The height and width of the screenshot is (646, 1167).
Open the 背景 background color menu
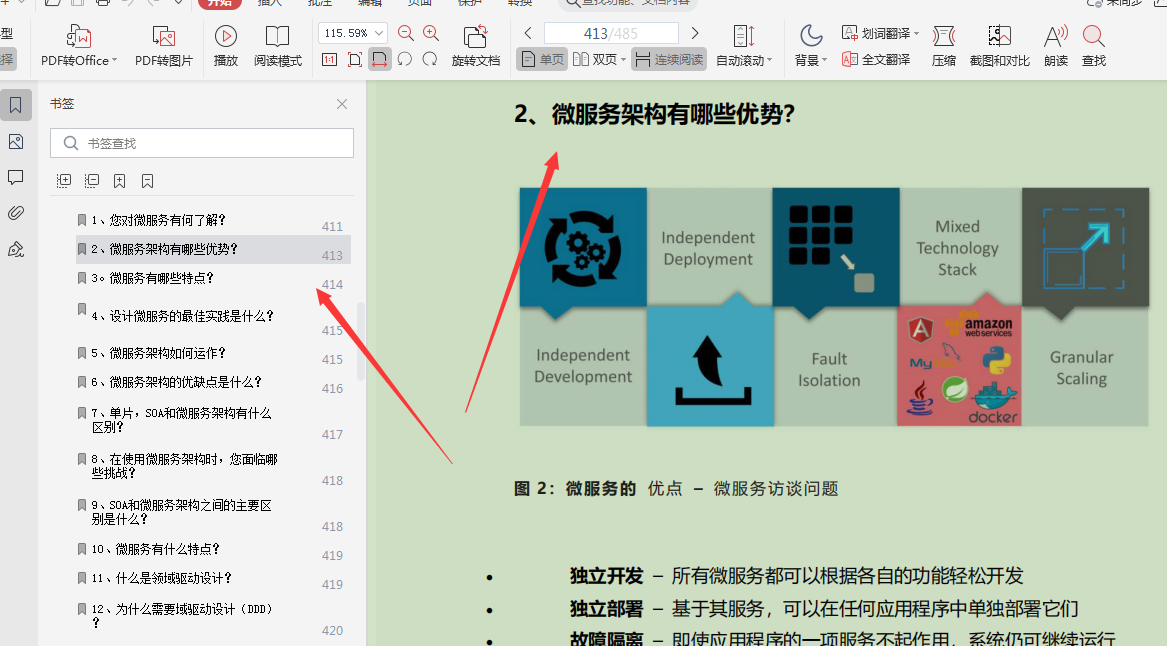[x=810, y=45]
